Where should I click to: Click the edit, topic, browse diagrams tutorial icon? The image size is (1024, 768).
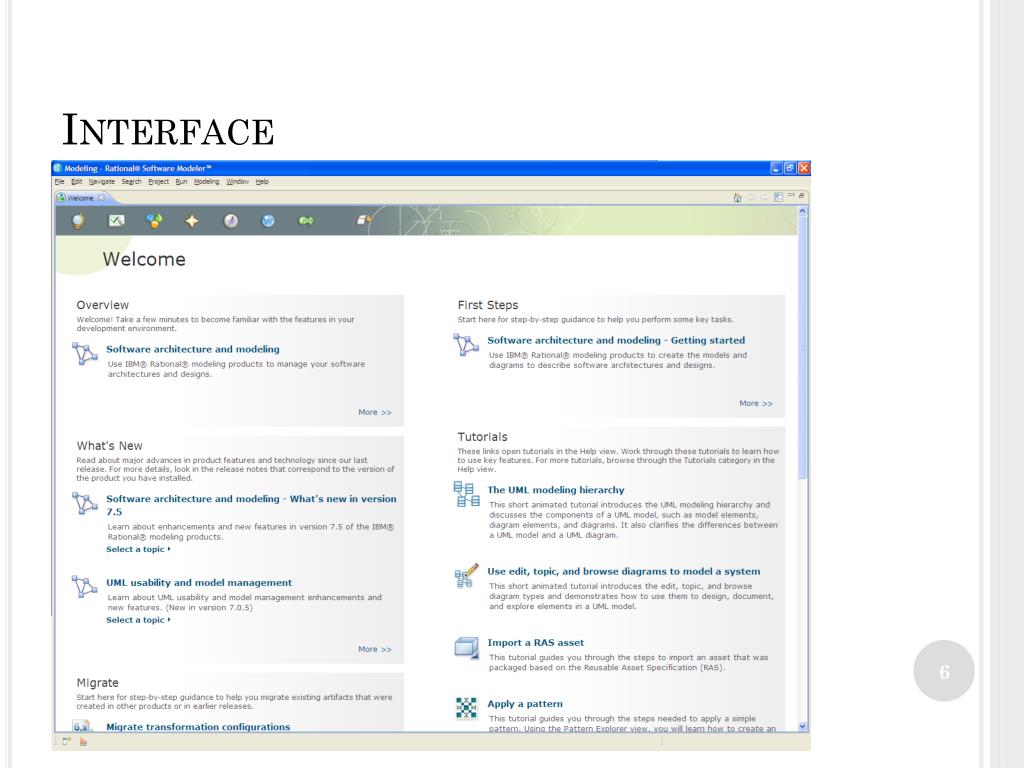466,576
